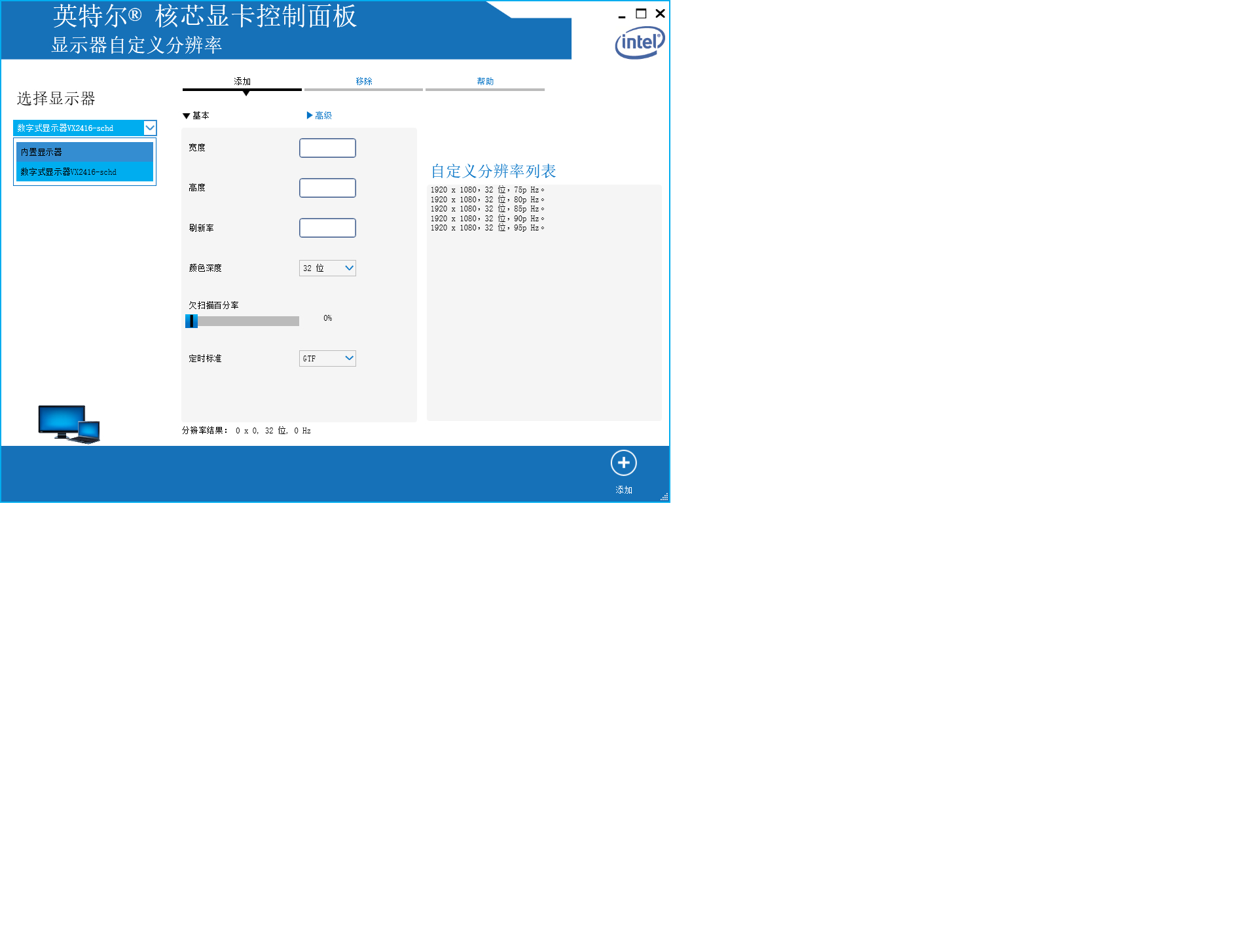Open the 定时标准 GTF dropdown

click(x=327, y=358)
